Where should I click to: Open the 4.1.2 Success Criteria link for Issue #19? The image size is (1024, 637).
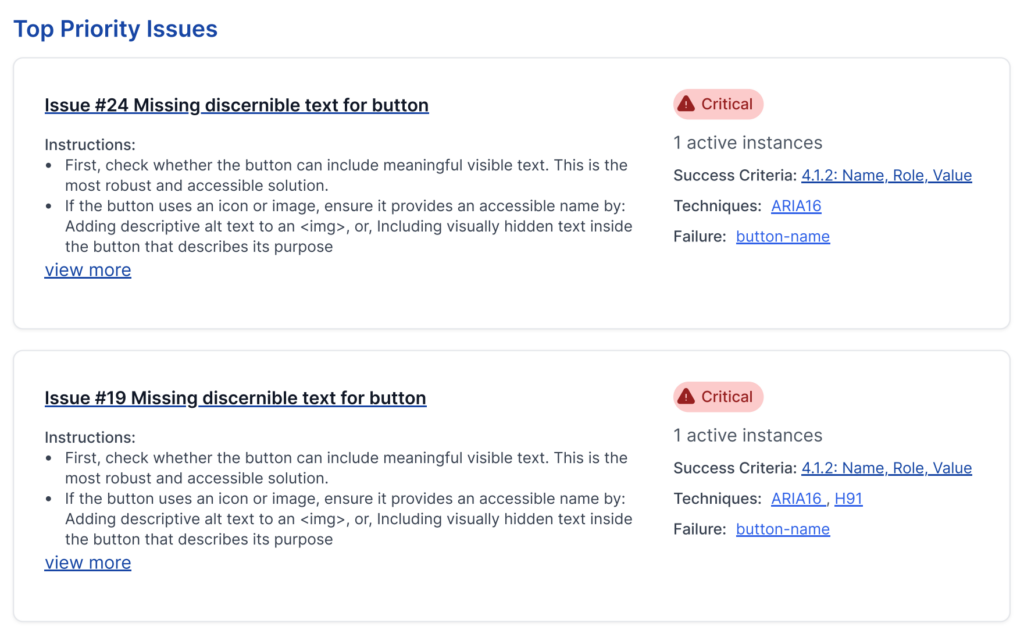[886, 468]
